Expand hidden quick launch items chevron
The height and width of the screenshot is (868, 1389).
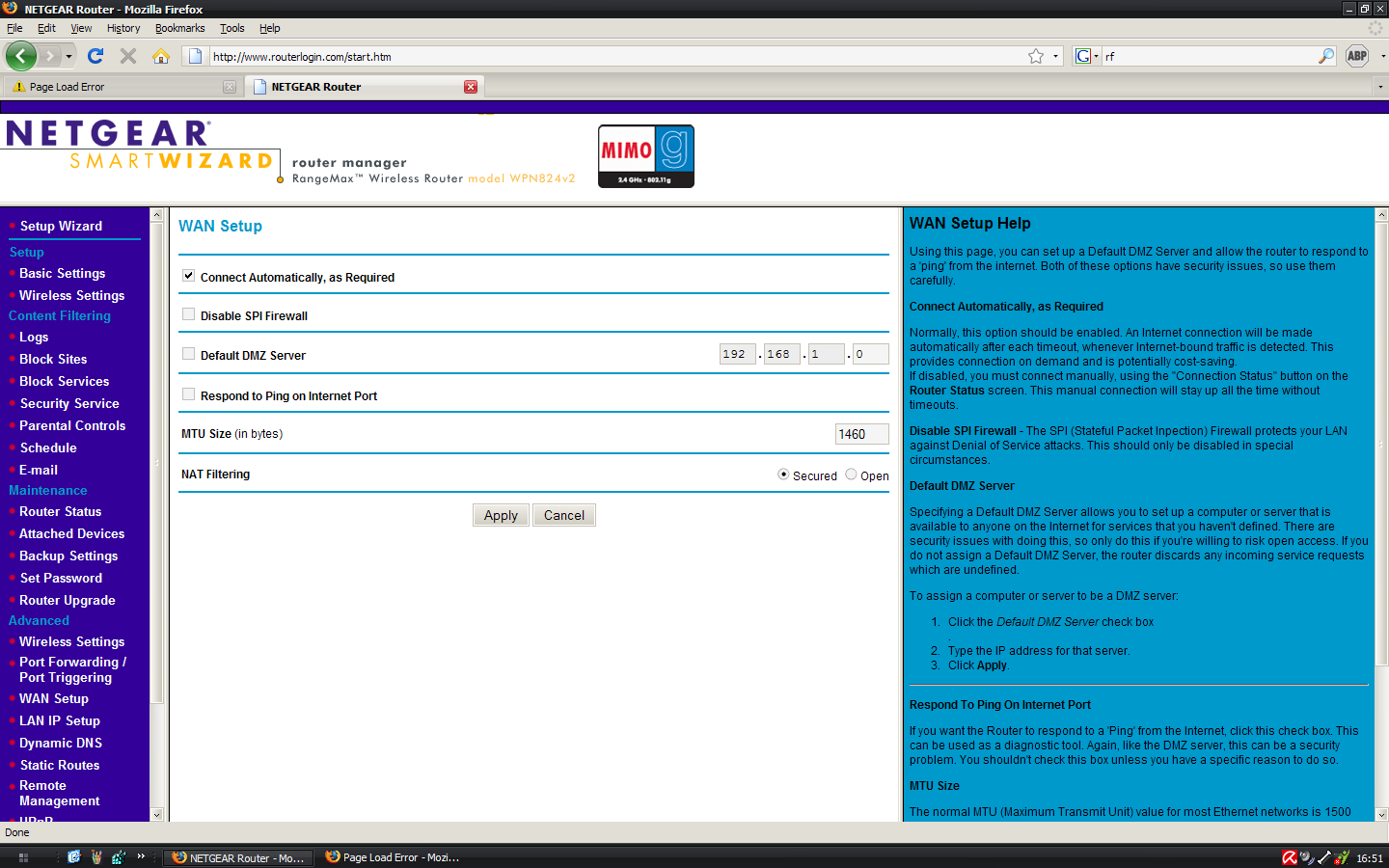pyautogui.click(x=141, y=856)
